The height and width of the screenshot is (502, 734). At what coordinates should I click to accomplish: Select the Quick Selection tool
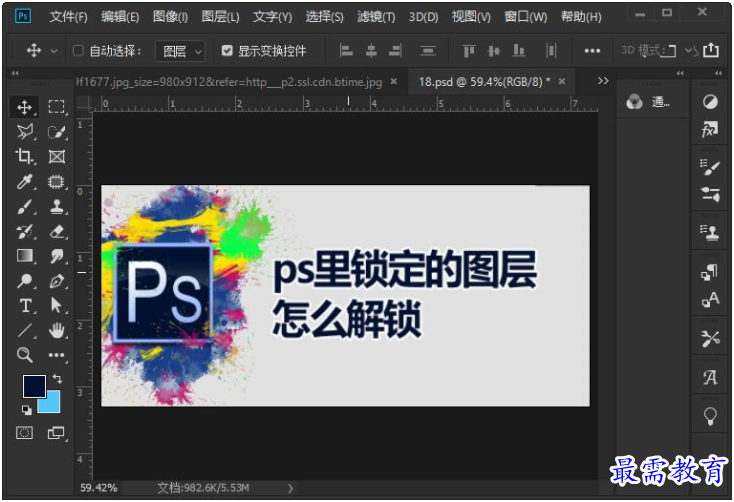[57, 132]
